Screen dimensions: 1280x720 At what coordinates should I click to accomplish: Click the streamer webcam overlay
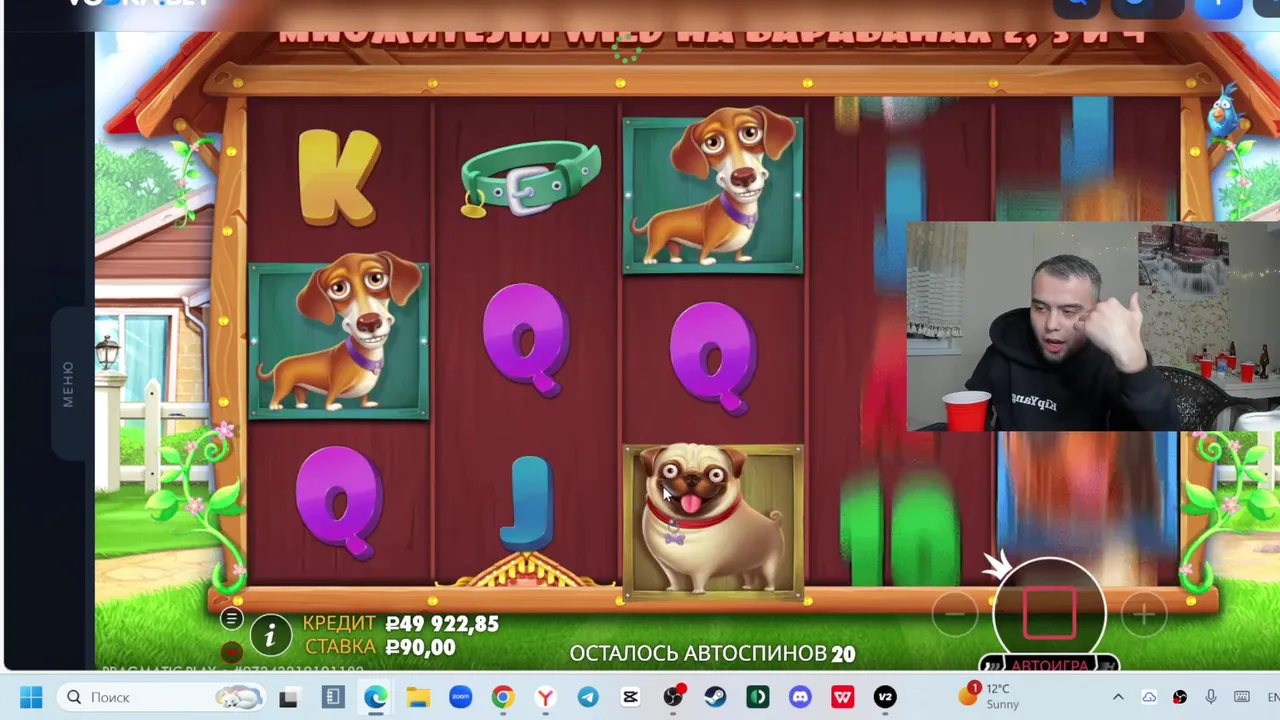[1092, 327]
